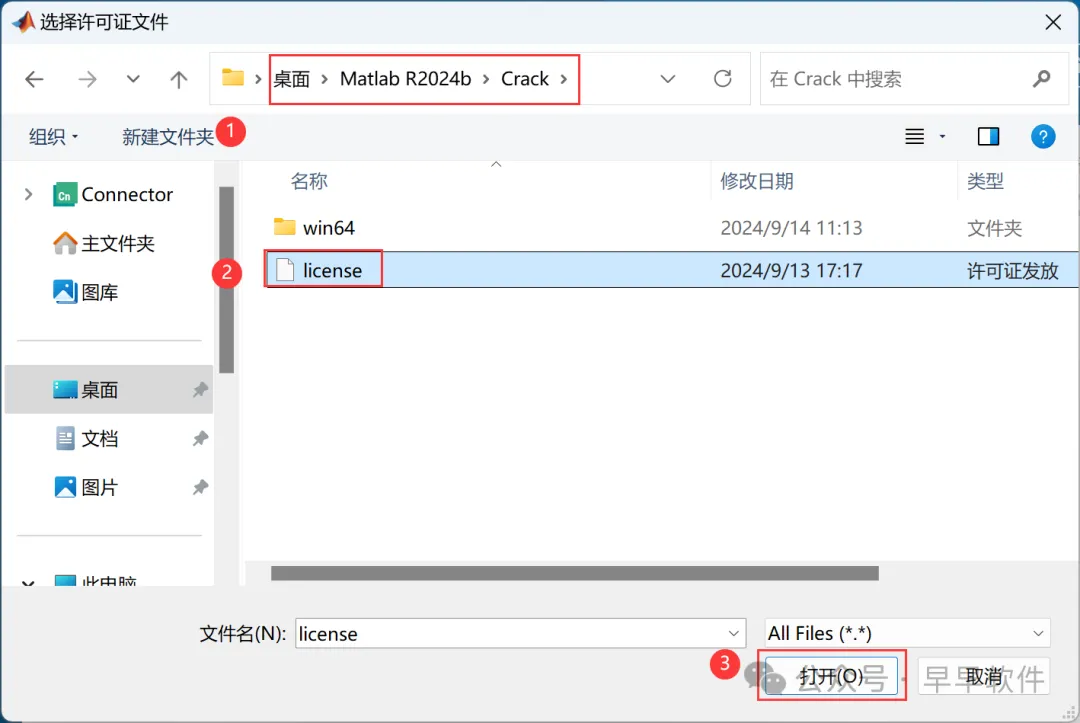The image size is (1080, 723).
Task: Open 主文件夹 in the sidebar
Action: 104,243
